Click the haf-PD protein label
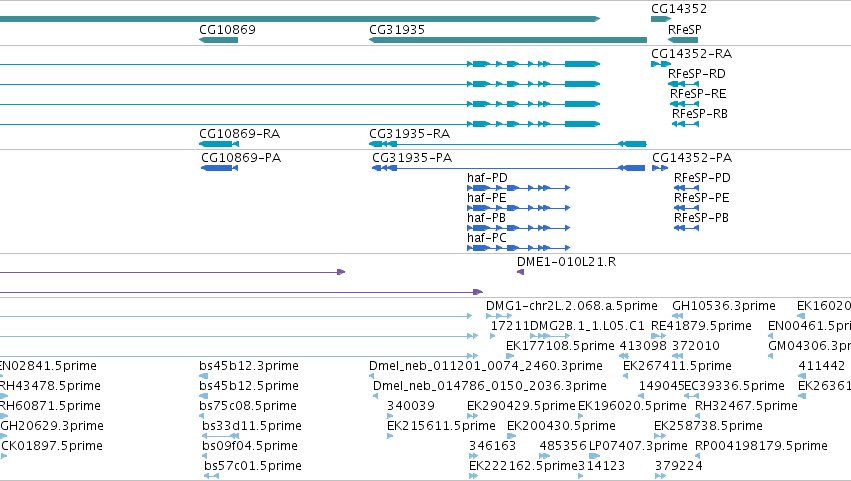Screen dimensions: 851x481 (487, 178)
